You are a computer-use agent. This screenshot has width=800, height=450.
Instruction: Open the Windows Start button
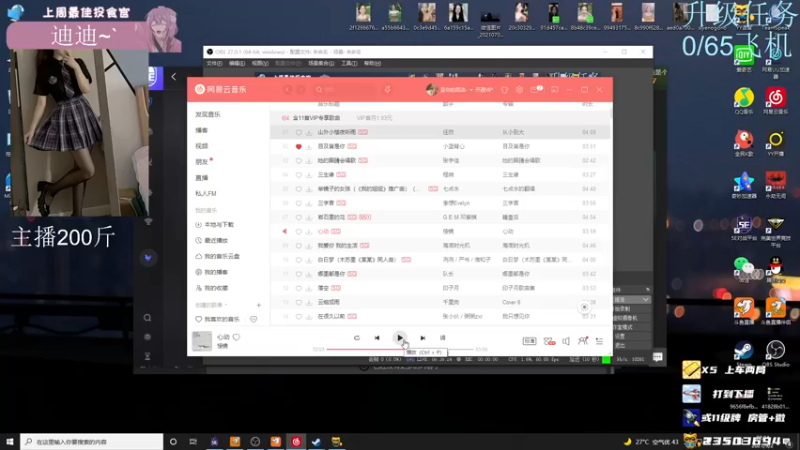coord(10,441)
